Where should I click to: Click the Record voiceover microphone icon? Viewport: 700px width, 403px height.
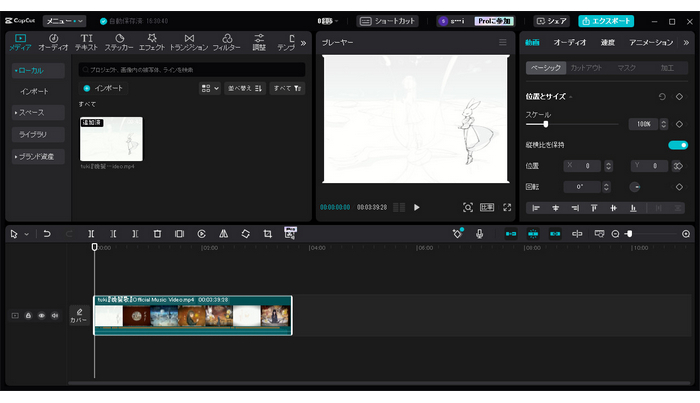[x=479, y=234]
